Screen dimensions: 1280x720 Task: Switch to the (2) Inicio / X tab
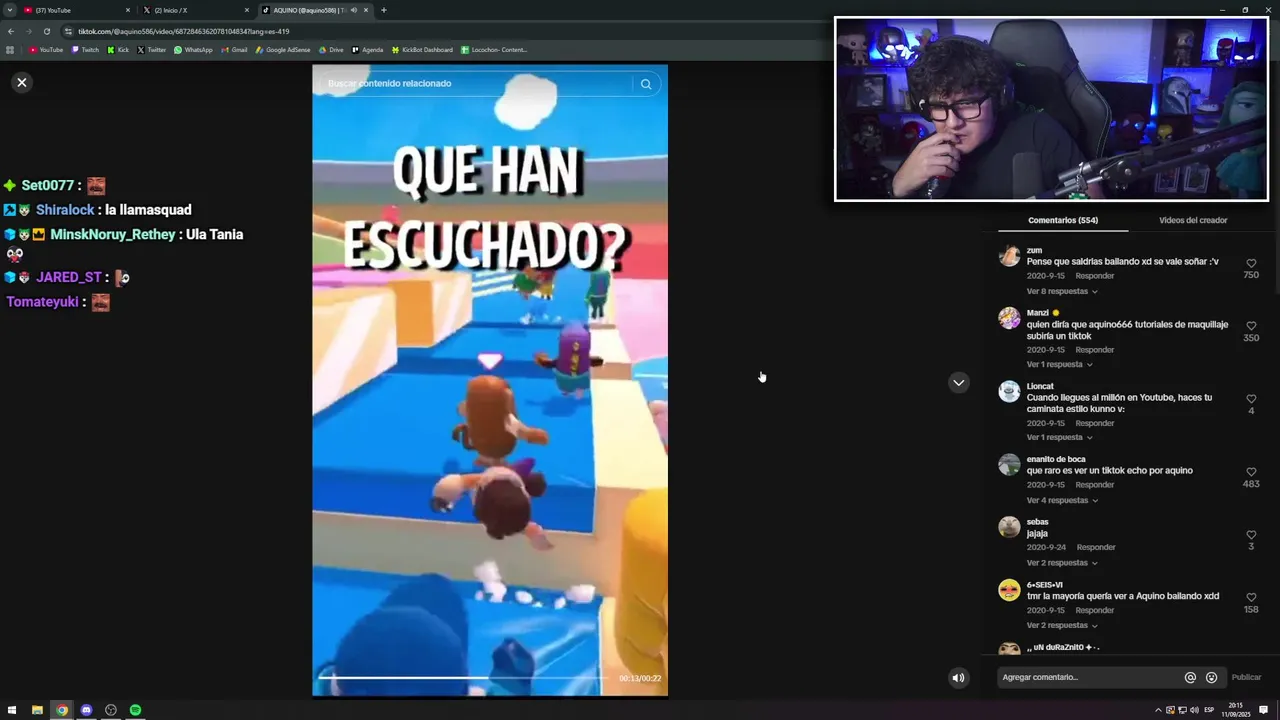[x=195, y=10]
